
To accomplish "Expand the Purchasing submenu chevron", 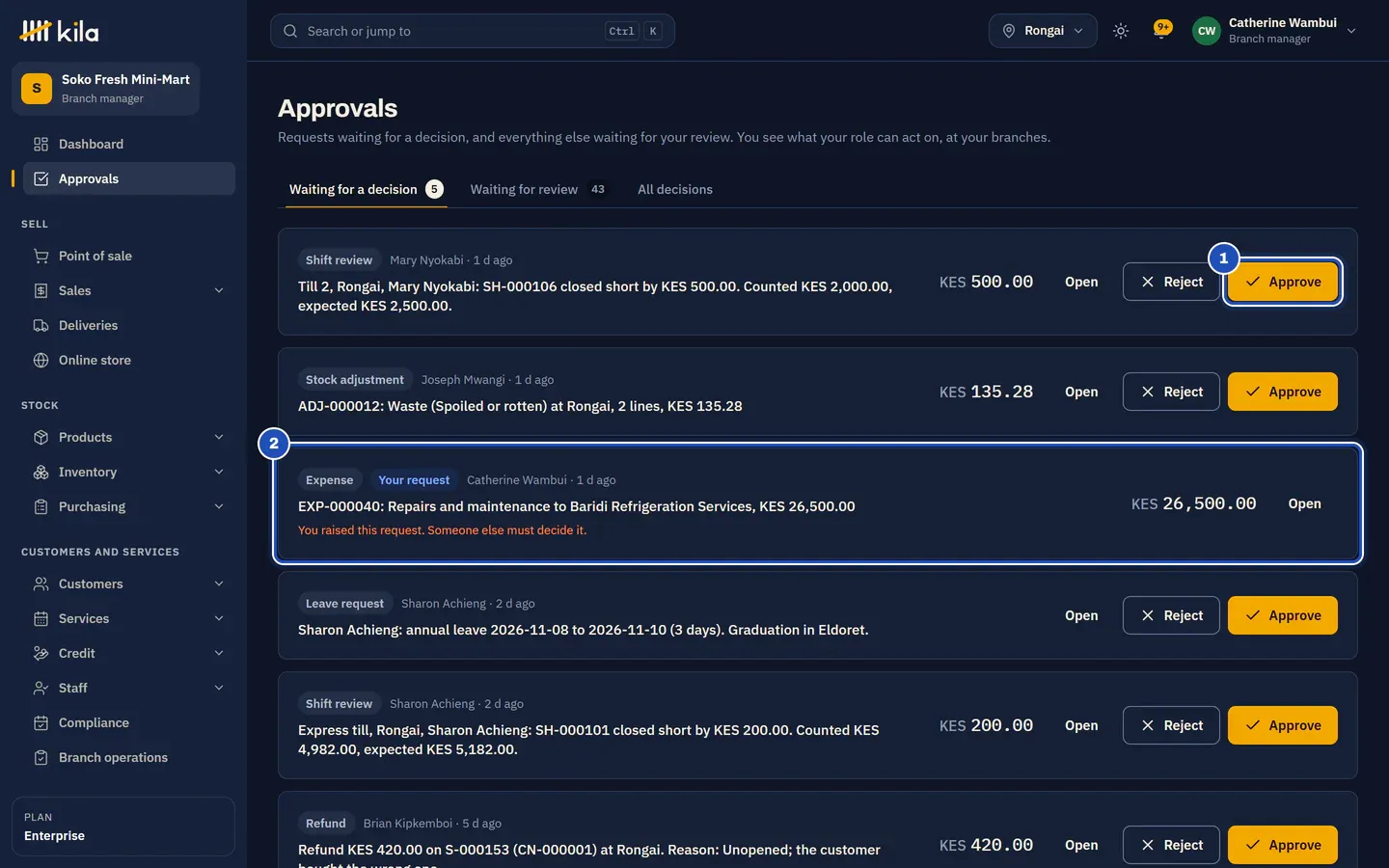I will pyautogui.click(x=219, y=506).
